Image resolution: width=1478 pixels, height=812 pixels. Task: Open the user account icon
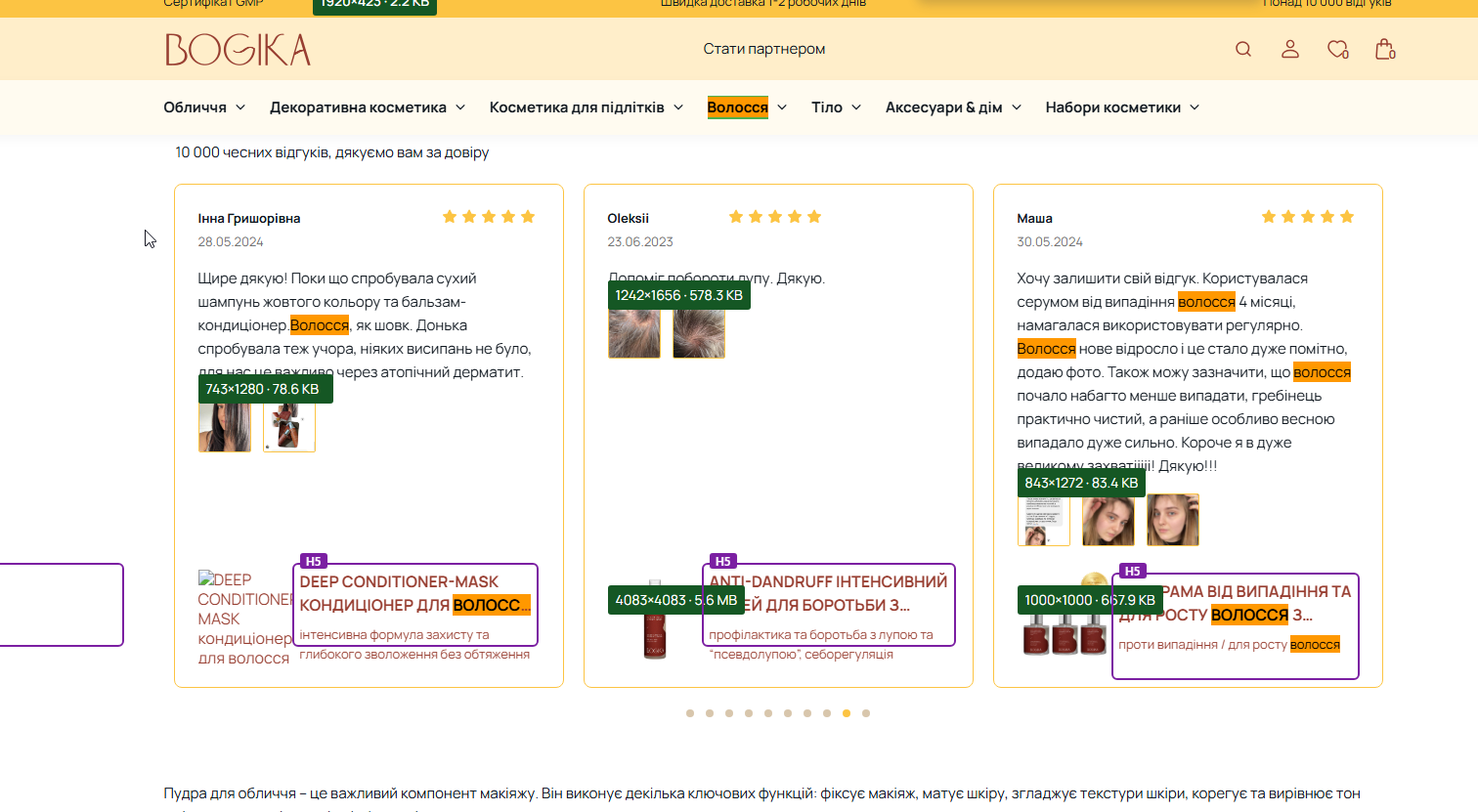(x=1290, y=49)
